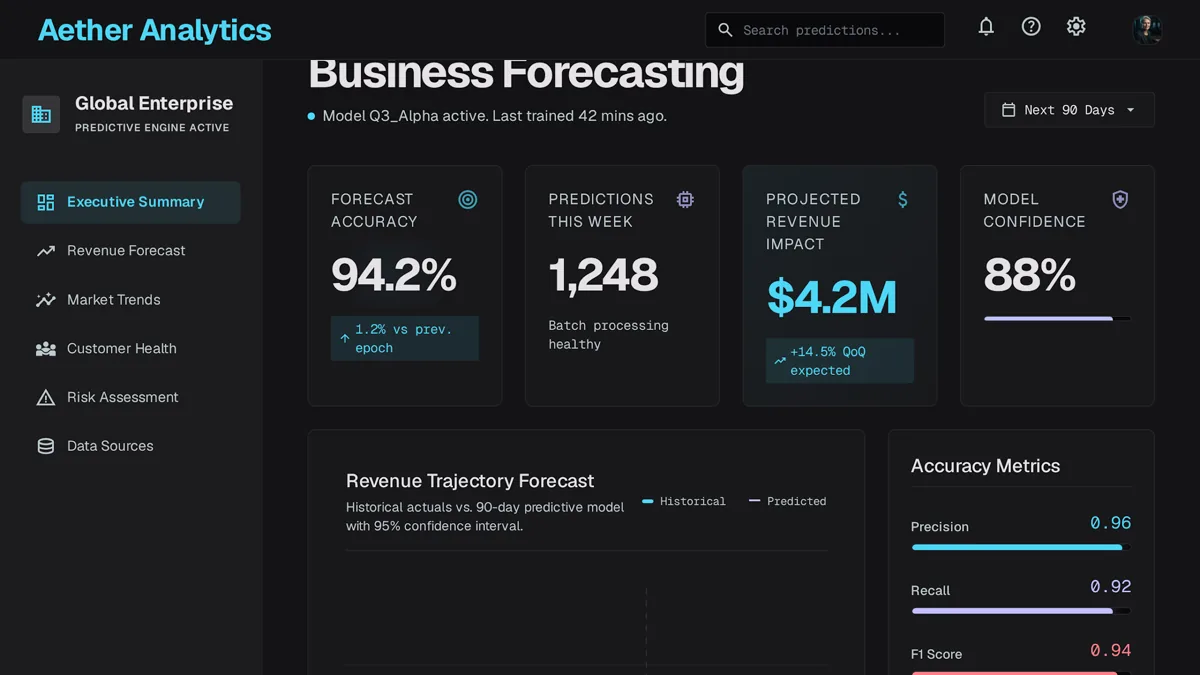
Task: Click the Aether Analytics logo link
Action: 155,30
